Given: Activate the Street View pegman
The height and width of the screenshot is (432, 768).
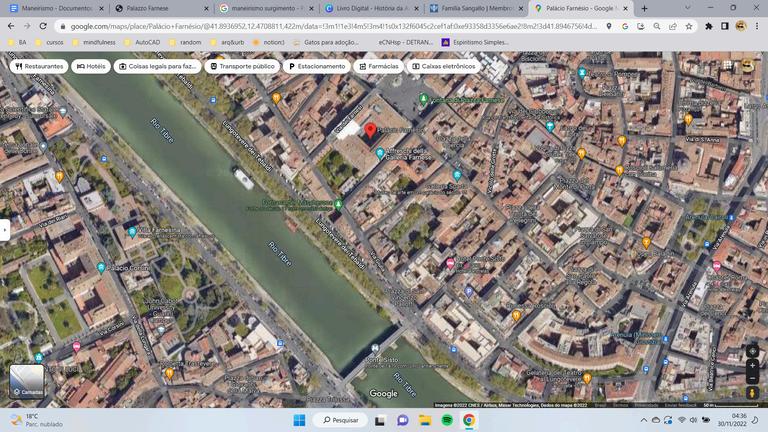Looking at the screenshot, I should (x=752, y=393).
